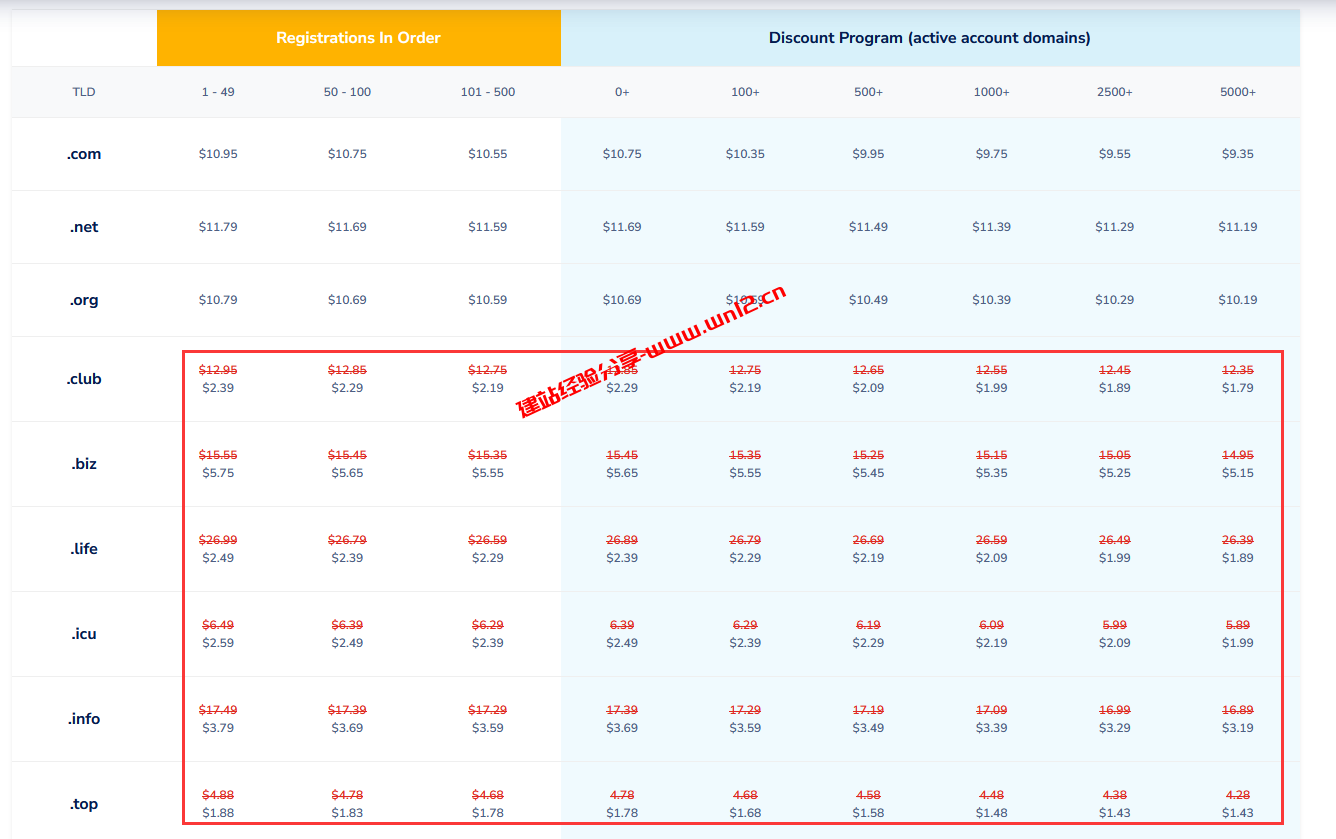Click the 5000+ discount column header

pos(1237,92)
